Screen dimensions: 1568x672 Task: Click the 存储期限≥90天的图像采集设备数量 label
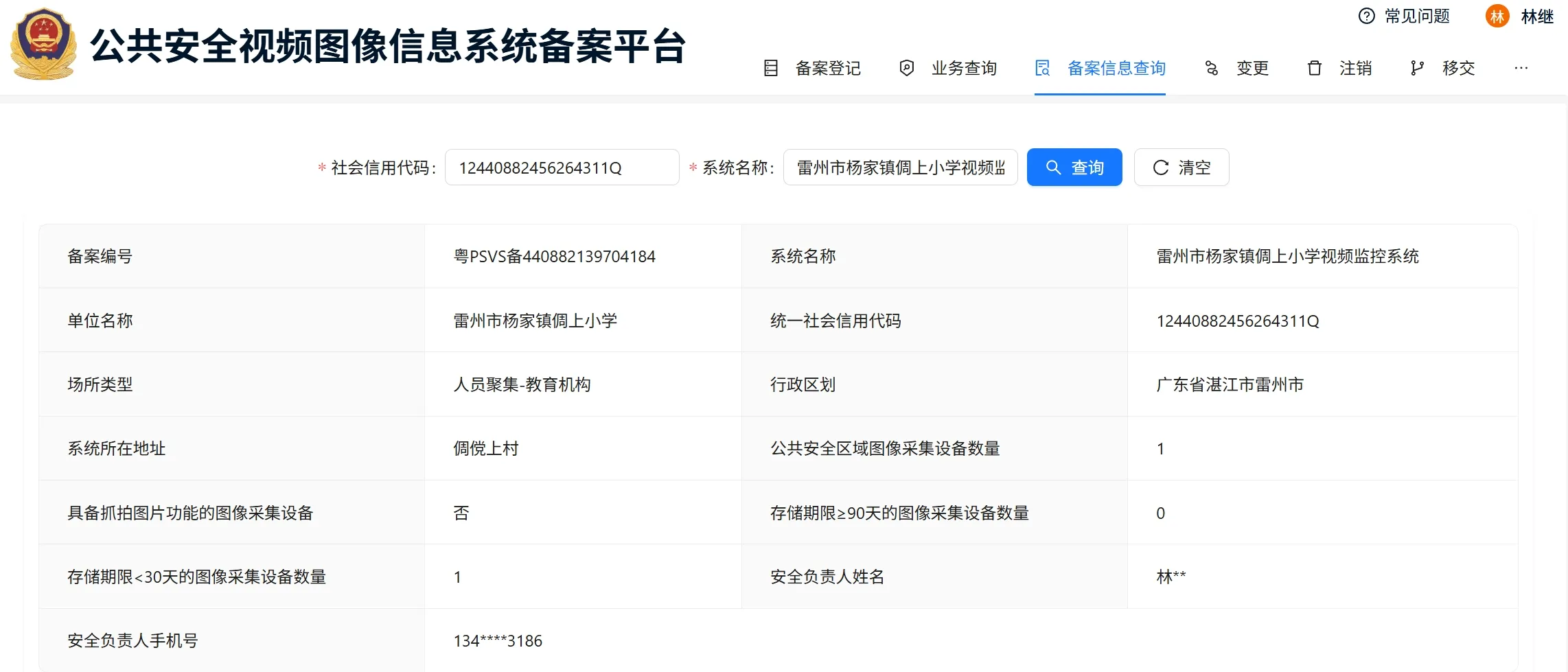point(899,513)
